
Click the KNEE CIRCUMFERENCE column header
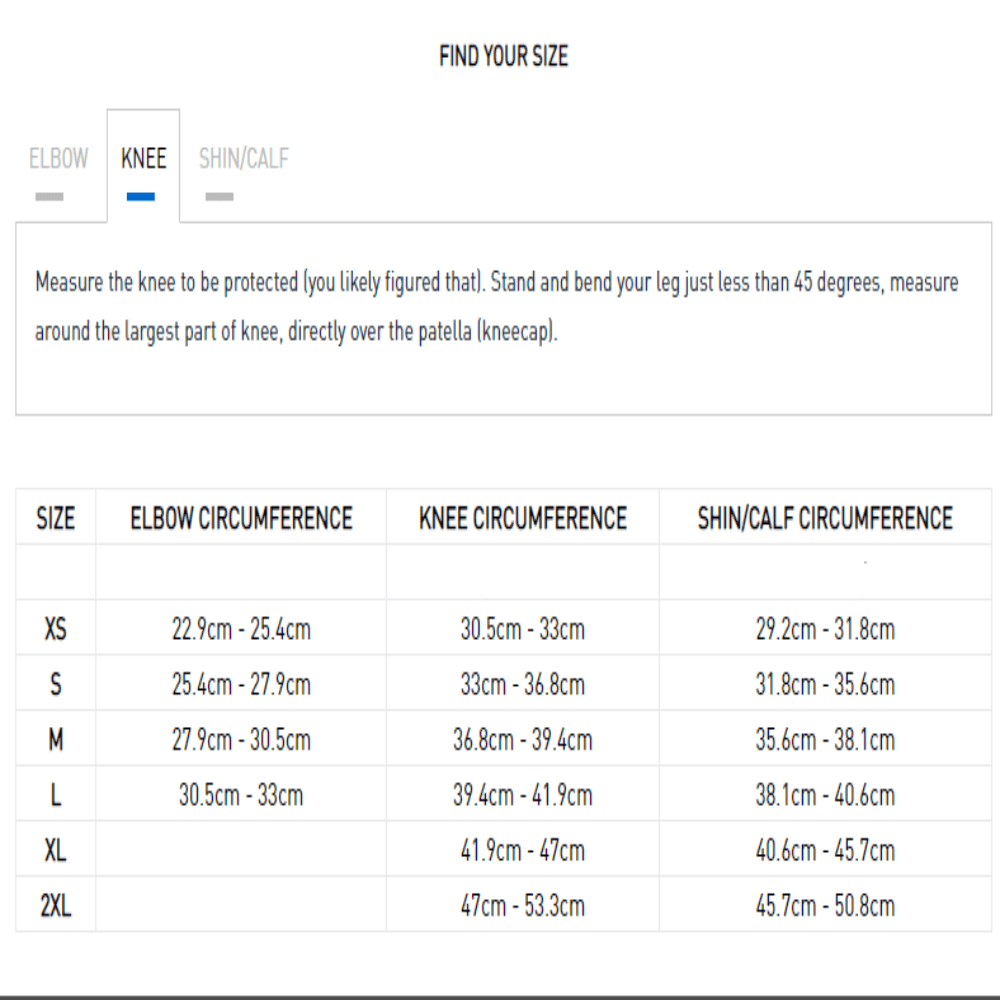click(x=522, y=518)
